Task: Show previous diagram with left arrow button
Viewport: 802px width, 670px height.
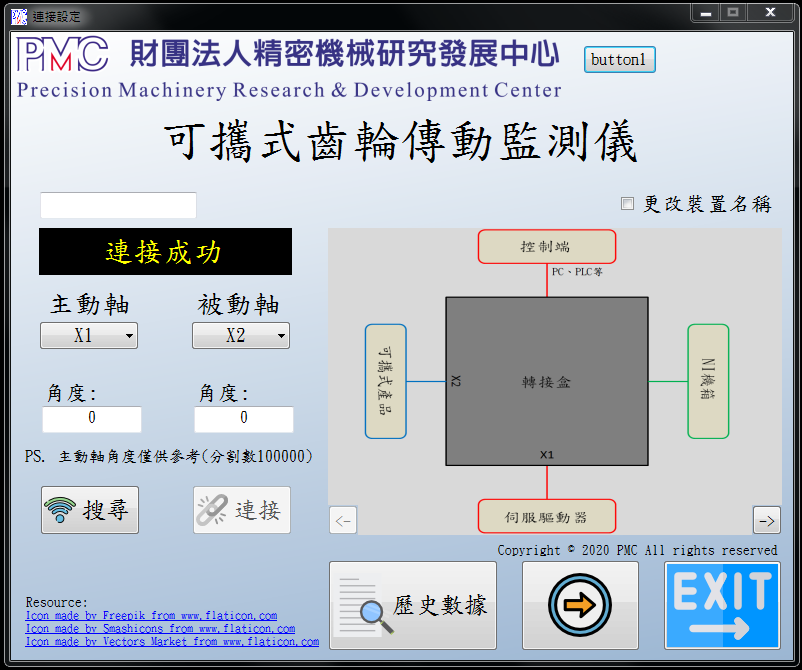Action: pyautogui.click(x=343, y=520)
